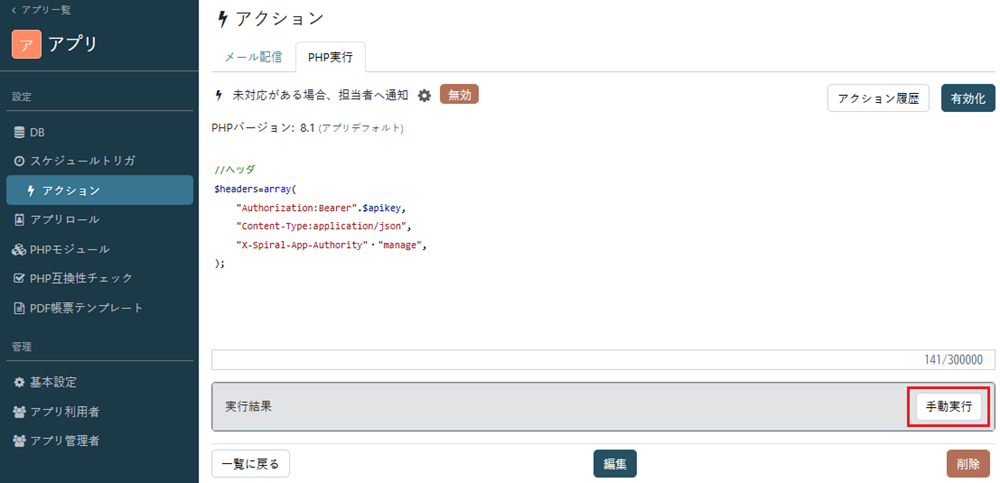Image resolution: width=1000 pixels, height=483 pixels.
Task: Click the PHPモジュール cubes icon
Action: coord(19,249)
